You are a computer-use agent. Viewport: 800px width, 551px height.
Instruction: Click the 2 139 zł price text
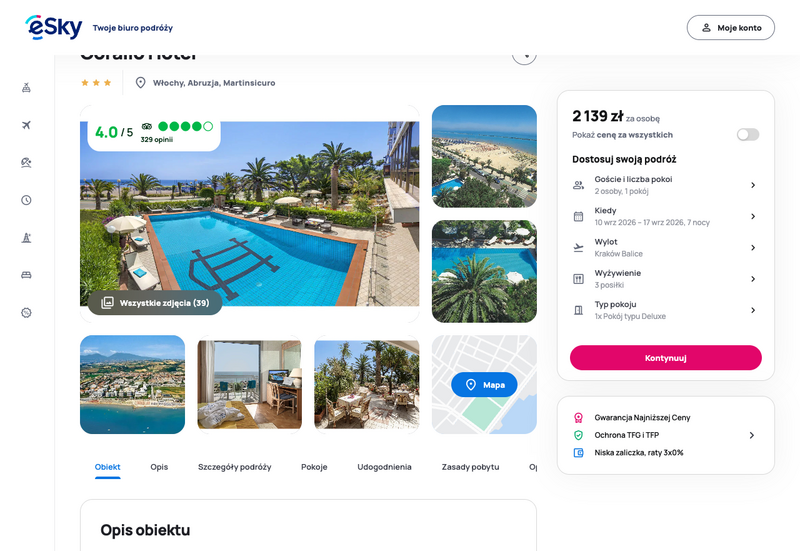[x=597, y=116]
